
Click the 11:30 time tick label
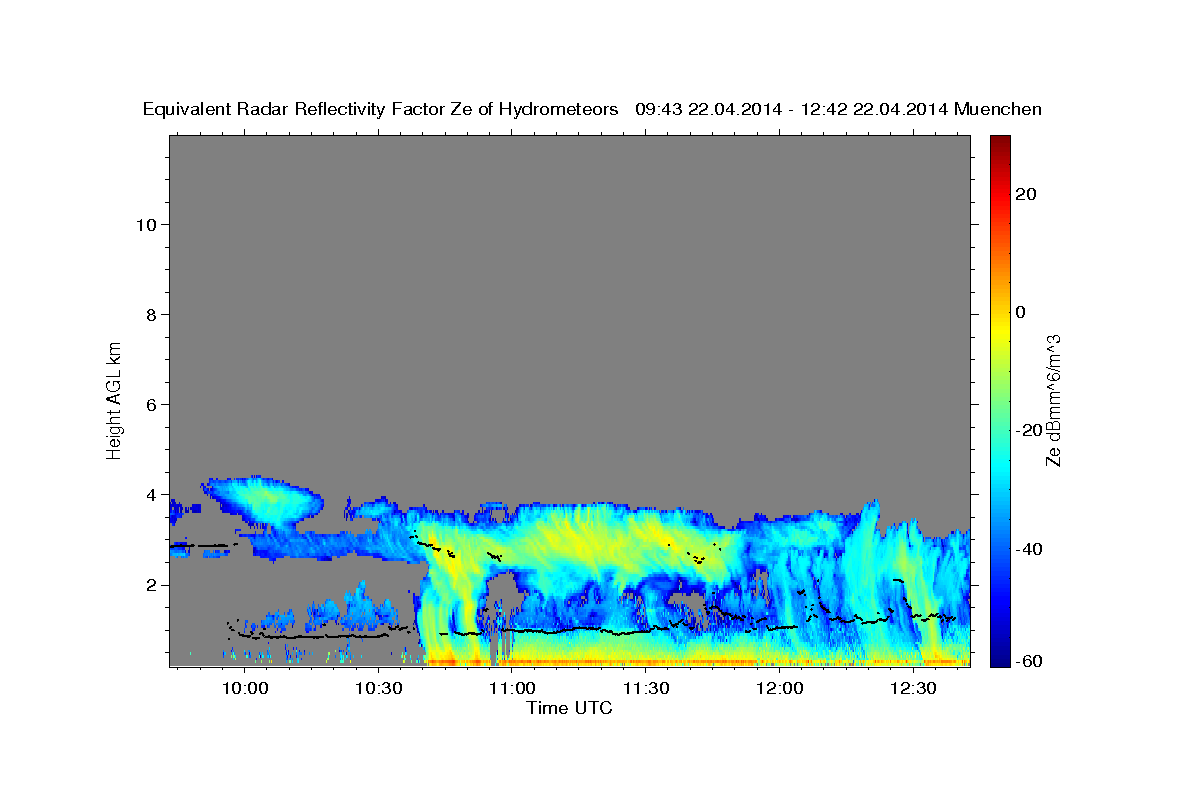click(646, 688)
